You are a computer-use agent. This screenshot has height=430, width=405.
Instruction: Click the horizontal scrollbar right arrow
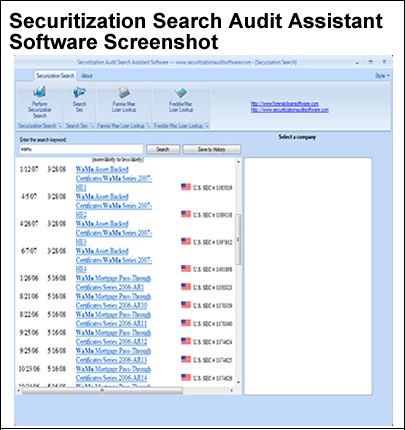[232, 390]
